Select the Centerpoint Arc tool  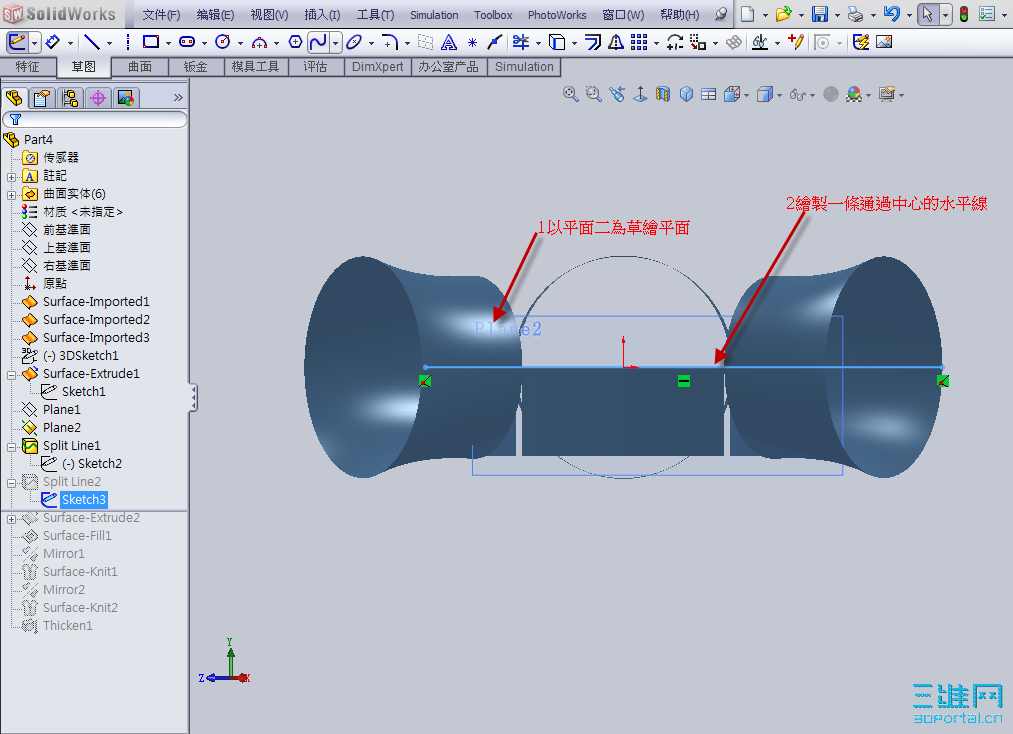pos(259,43)
